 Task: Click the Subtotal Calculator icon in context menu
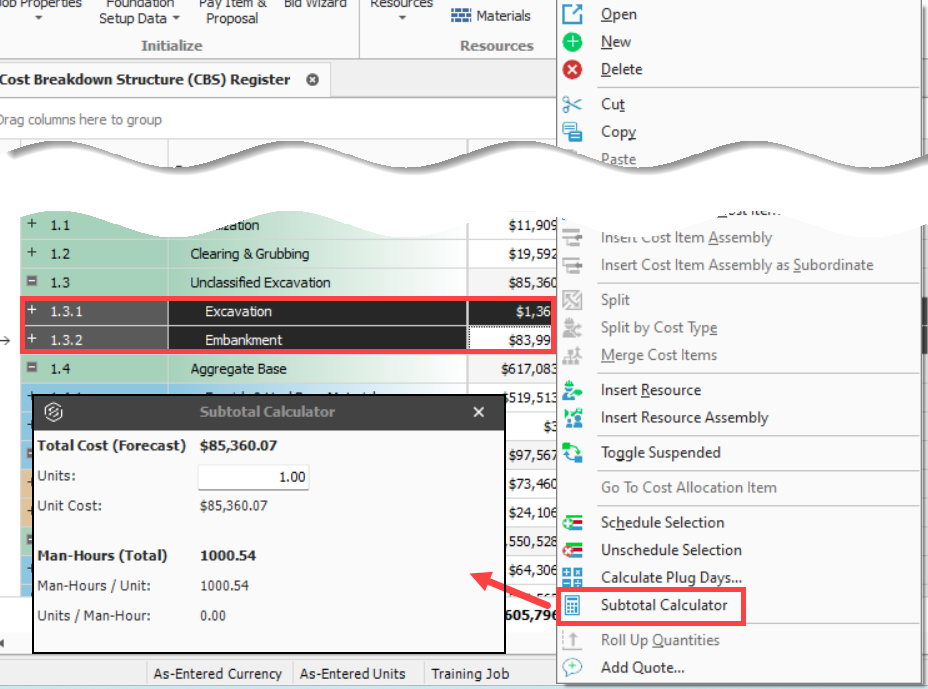(x=572, y=605)
